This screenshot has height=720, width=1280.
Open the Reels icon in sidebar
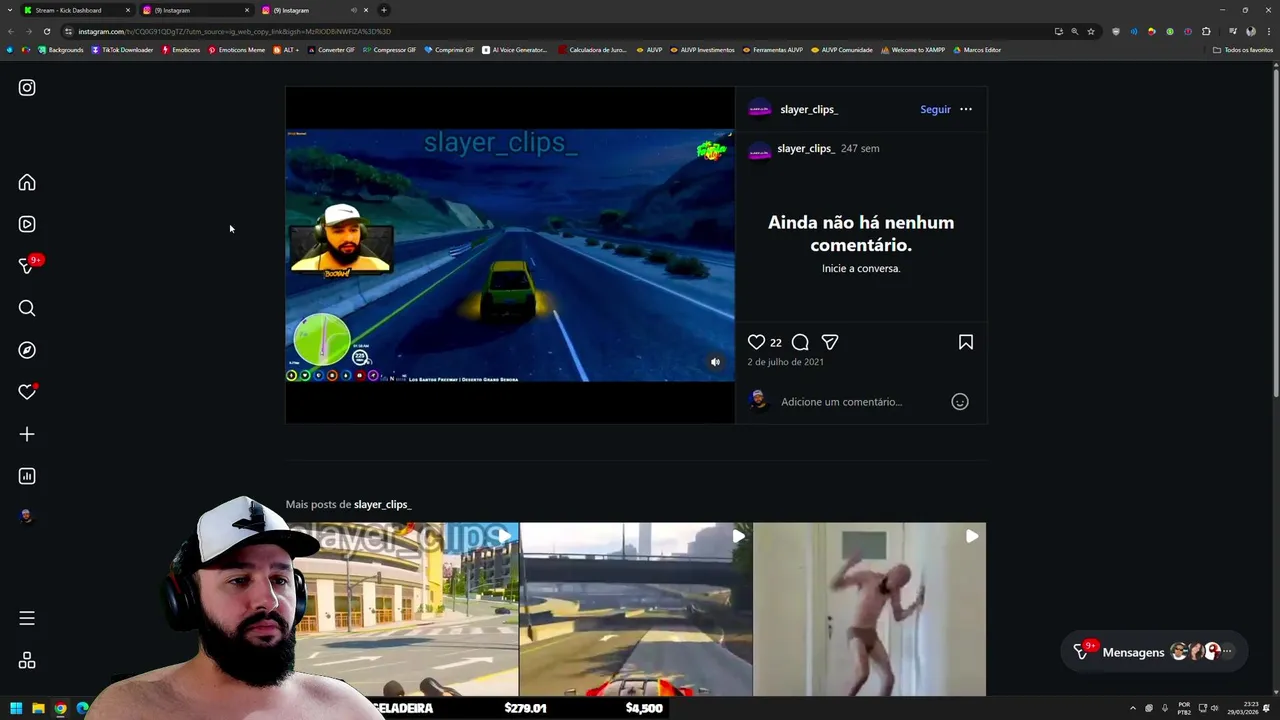coord(27,224)
